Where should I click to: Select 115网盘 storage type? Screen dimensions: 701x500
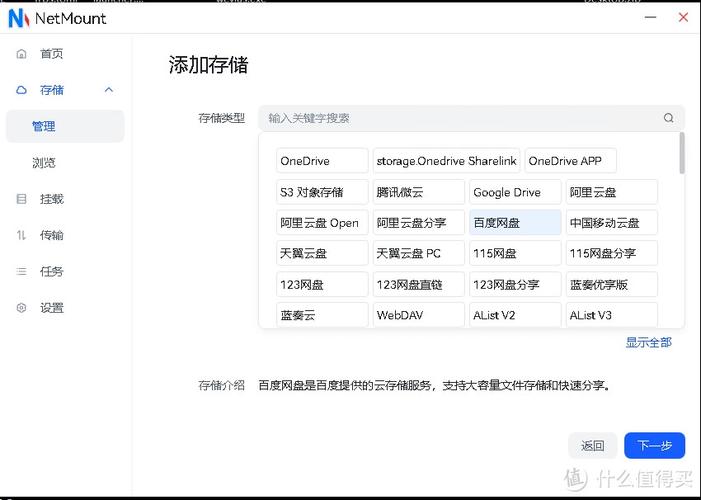pos(515,254)
